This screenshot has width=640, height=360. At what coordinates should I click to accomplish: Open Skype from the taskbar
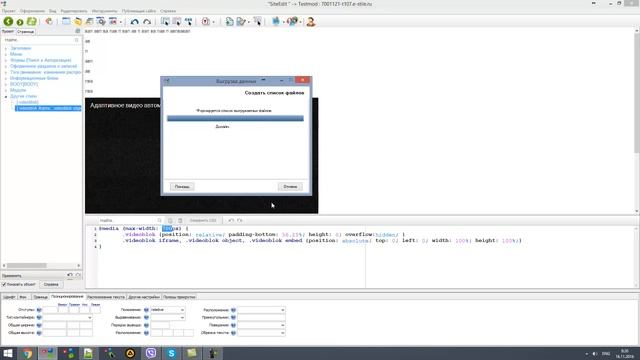tap(171, 353)
